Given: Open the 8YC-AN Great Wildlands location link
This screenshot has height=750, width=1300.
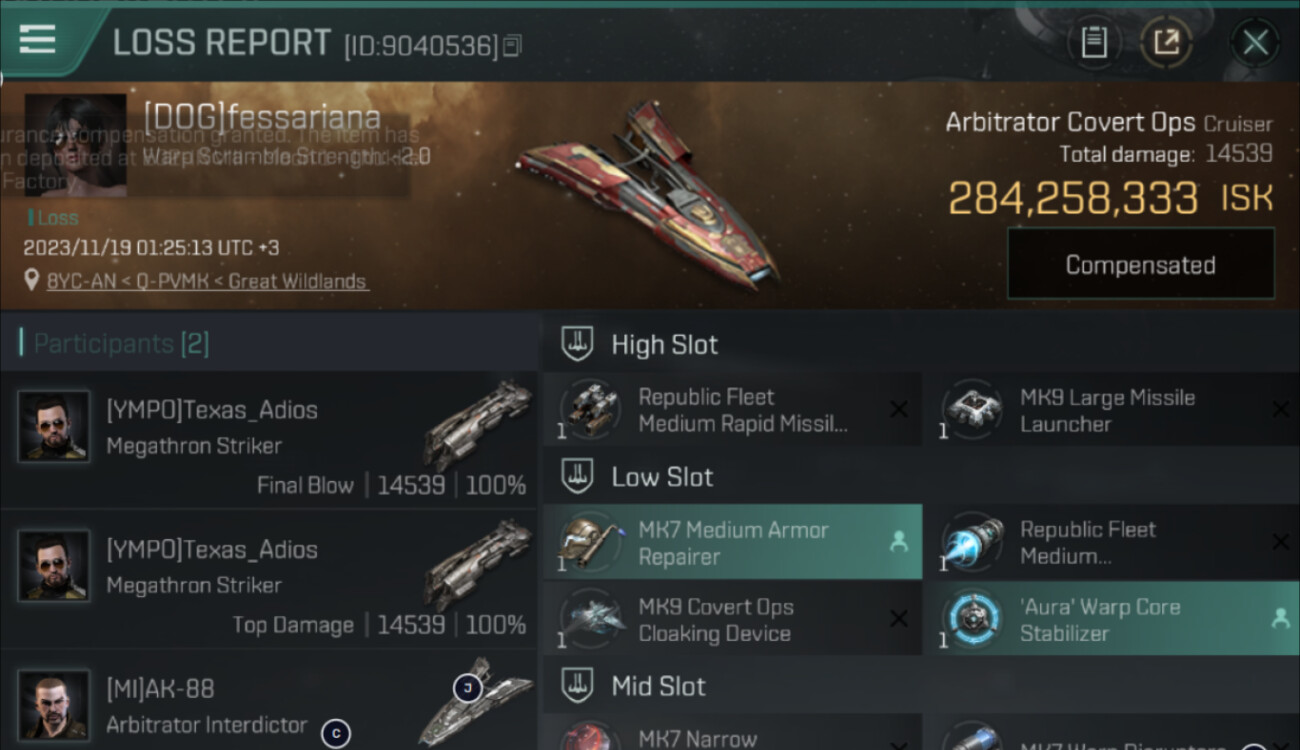Looking at the screenshot, I should [x=207, y=281].
